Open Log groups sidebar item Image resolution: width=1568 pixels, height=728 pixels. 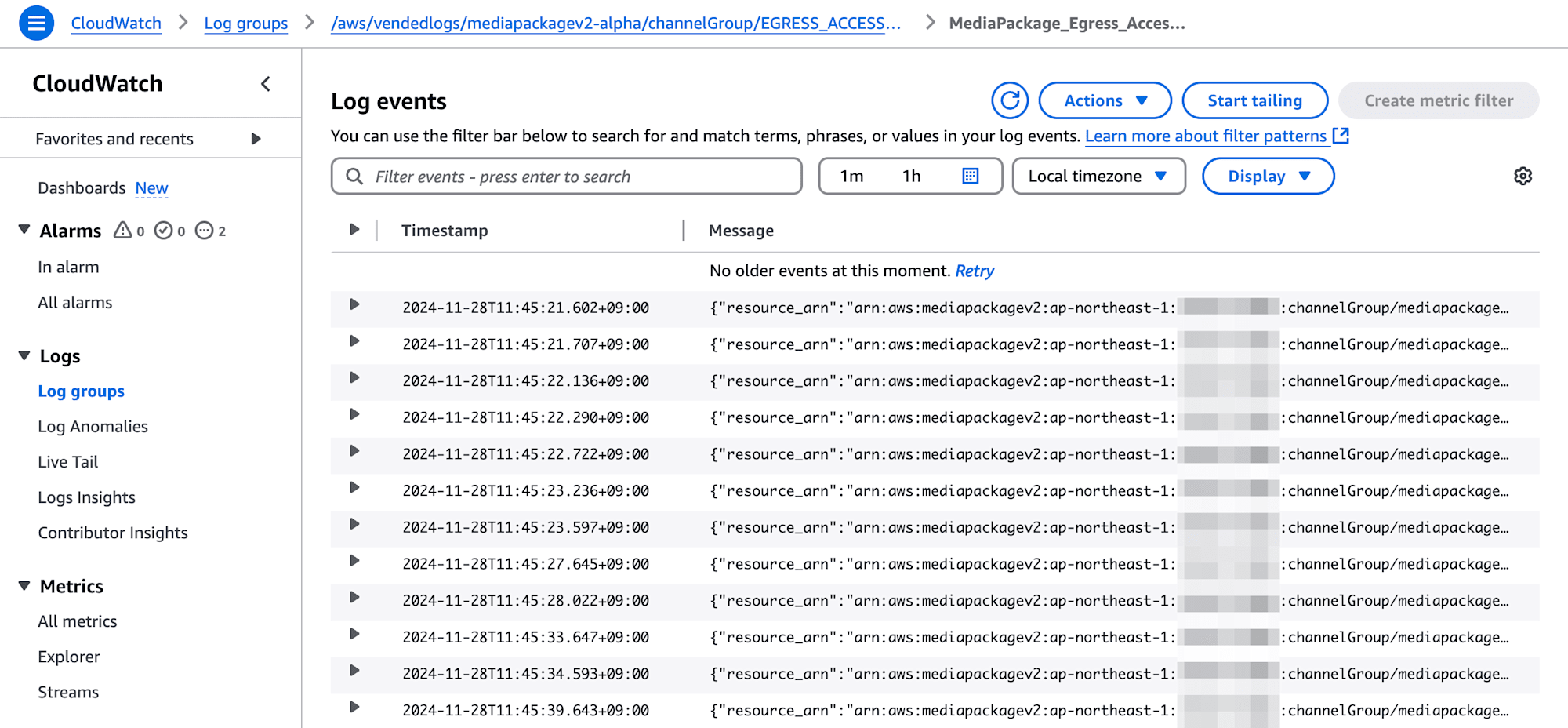coord(81,391)
